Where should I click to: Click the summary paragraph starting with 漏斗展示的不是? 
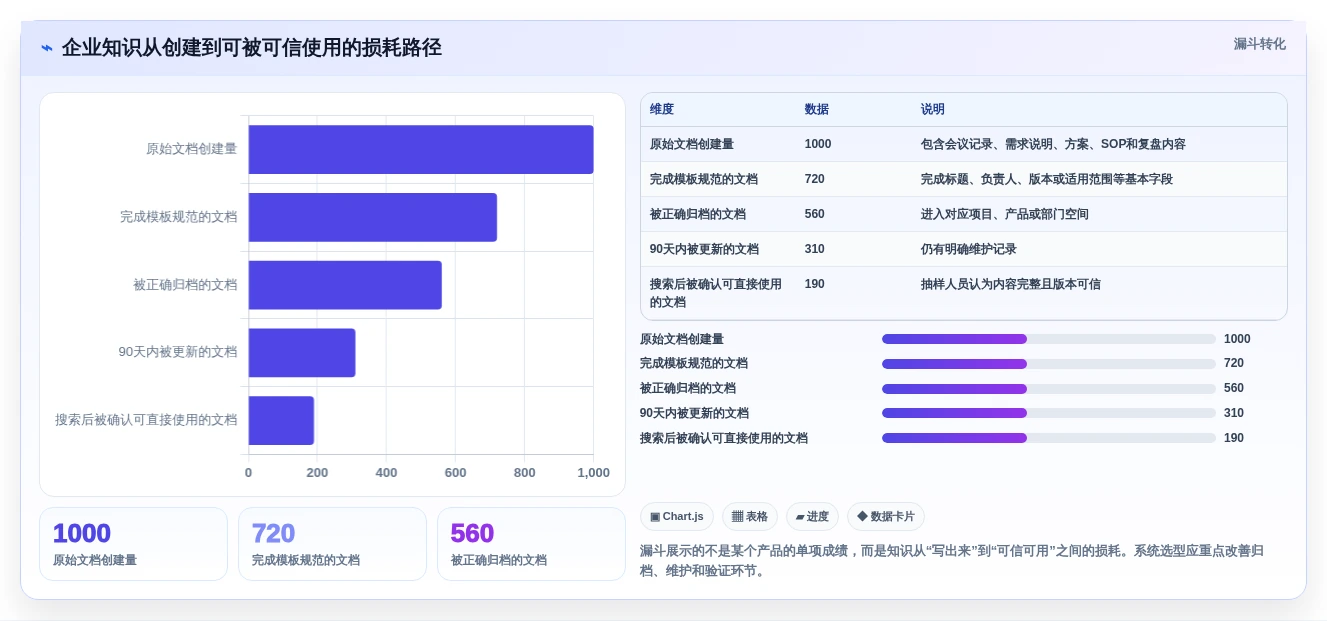952,561
